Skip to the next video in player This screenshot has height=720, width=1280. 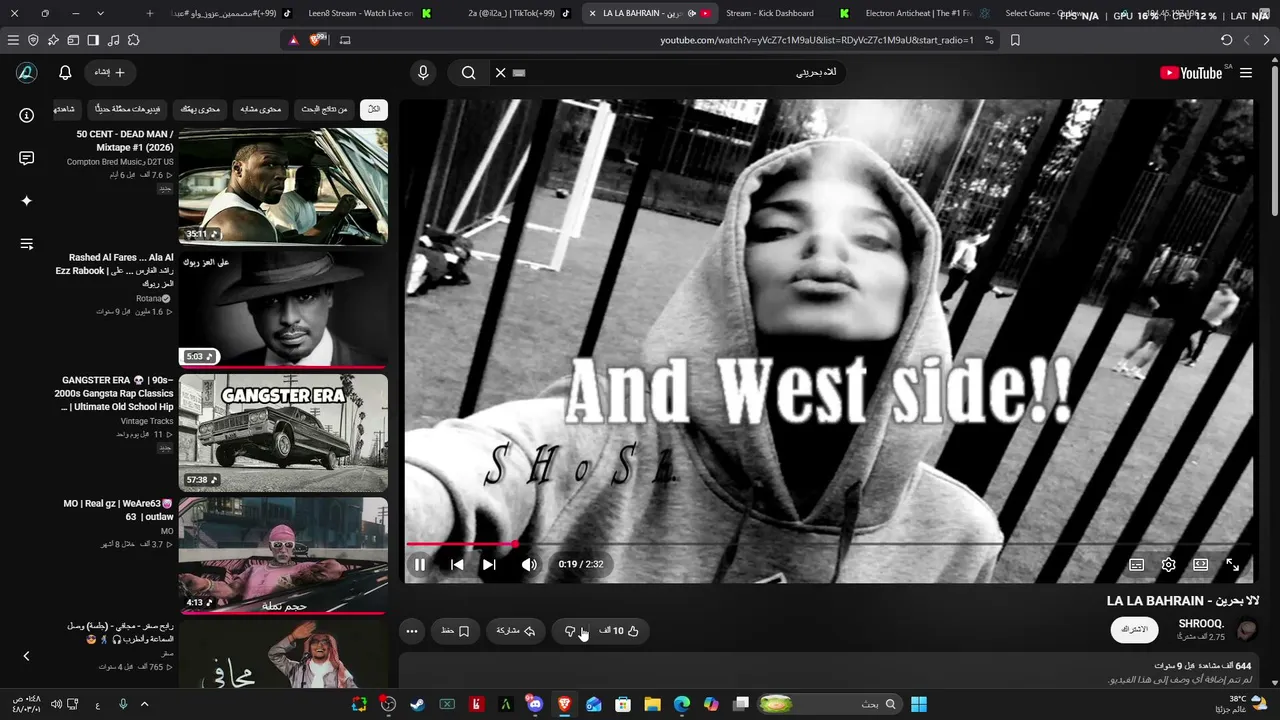[489, 565]
